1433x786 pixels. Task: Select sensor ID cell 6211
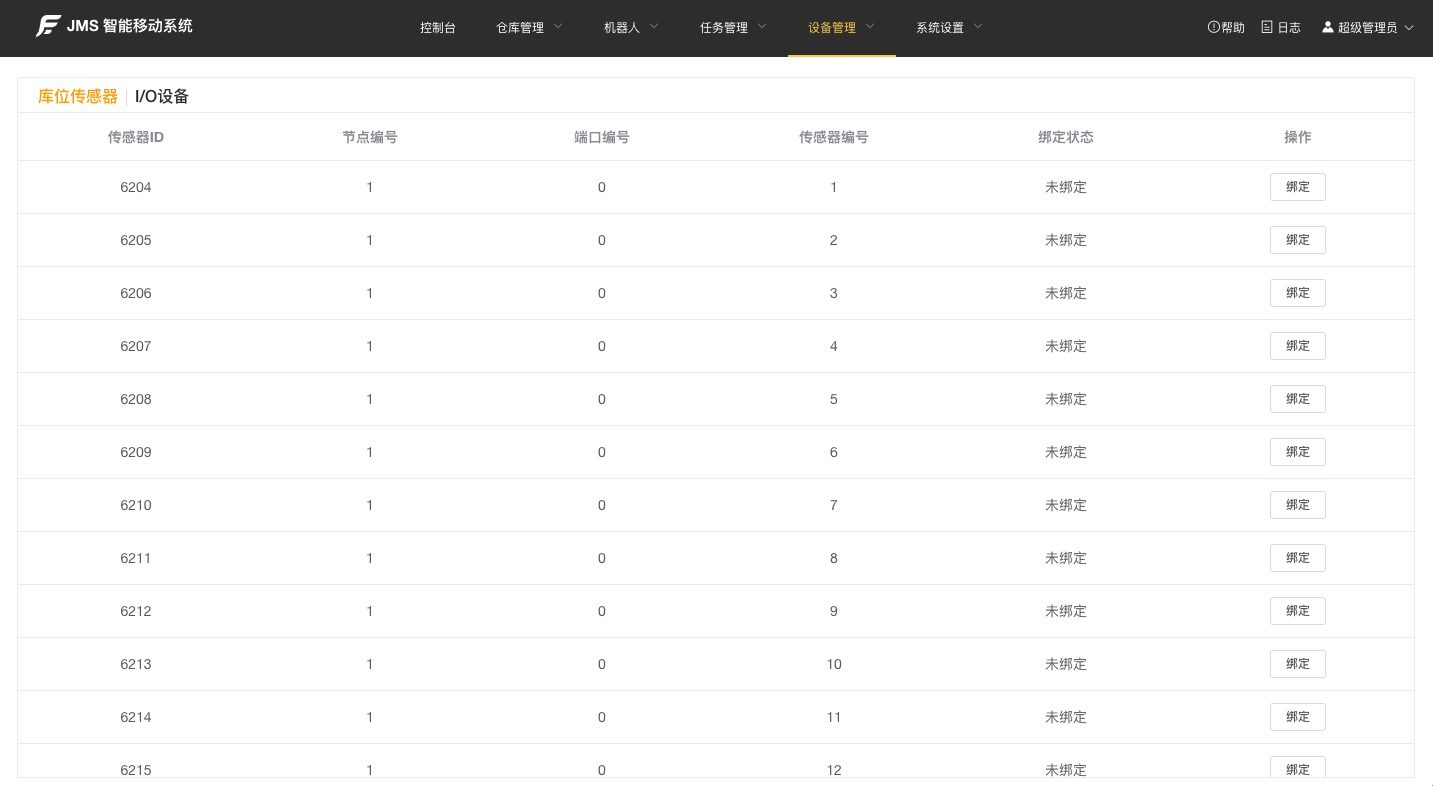[136, 558]
